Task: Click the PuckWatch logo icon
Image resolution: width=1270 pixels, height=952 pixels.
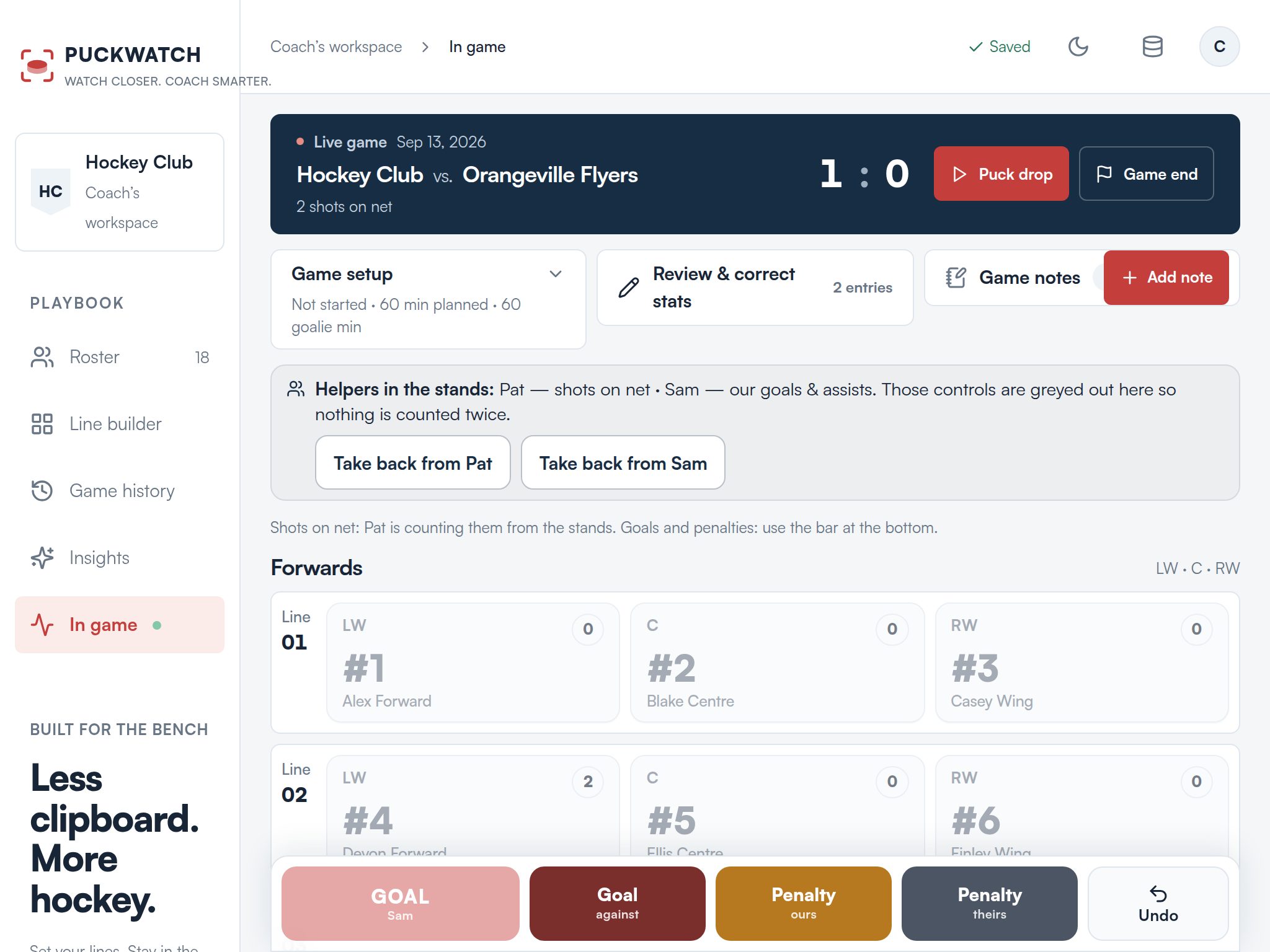Action: tap(37, 65)
